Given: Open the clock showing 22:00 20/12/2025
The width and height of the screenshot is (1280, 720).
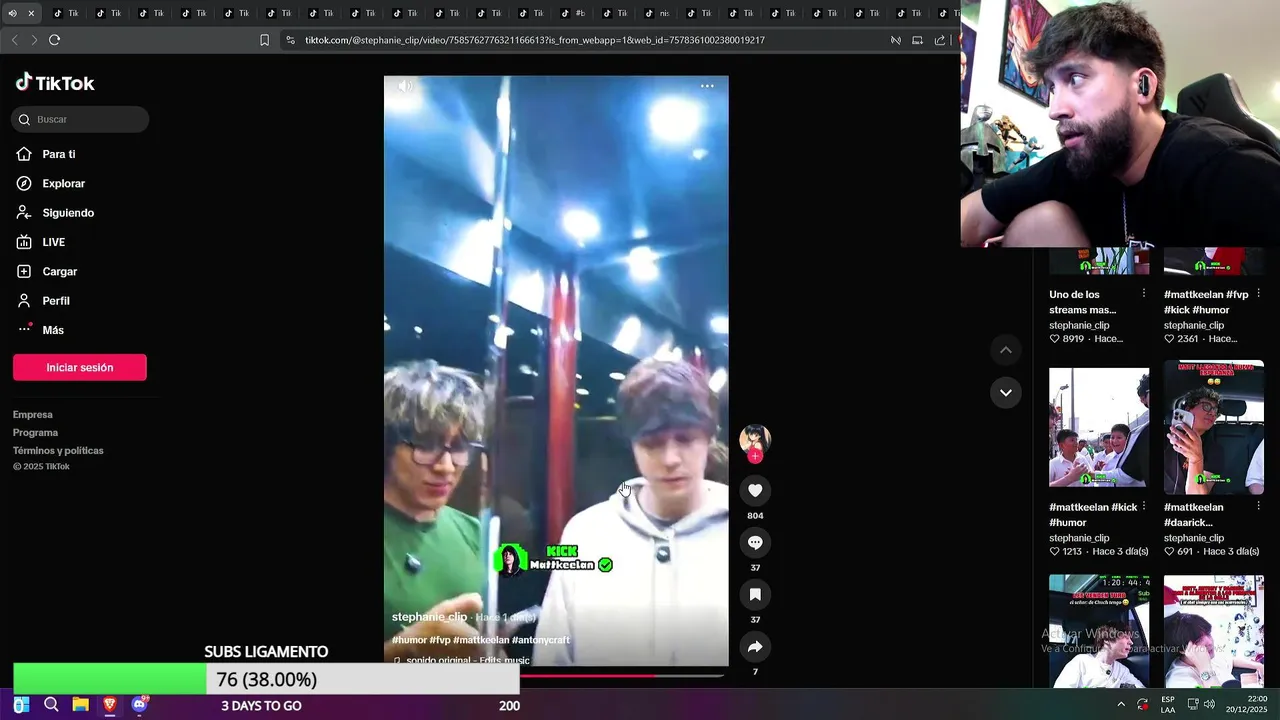Looking at the screenshot, I should pos(1247,705).
